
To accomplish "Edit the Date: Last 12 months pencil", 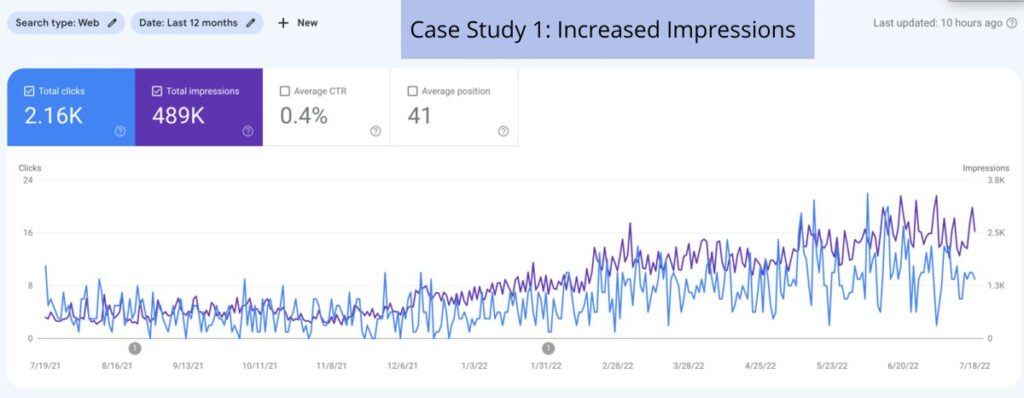I will [x=251, y=23].
